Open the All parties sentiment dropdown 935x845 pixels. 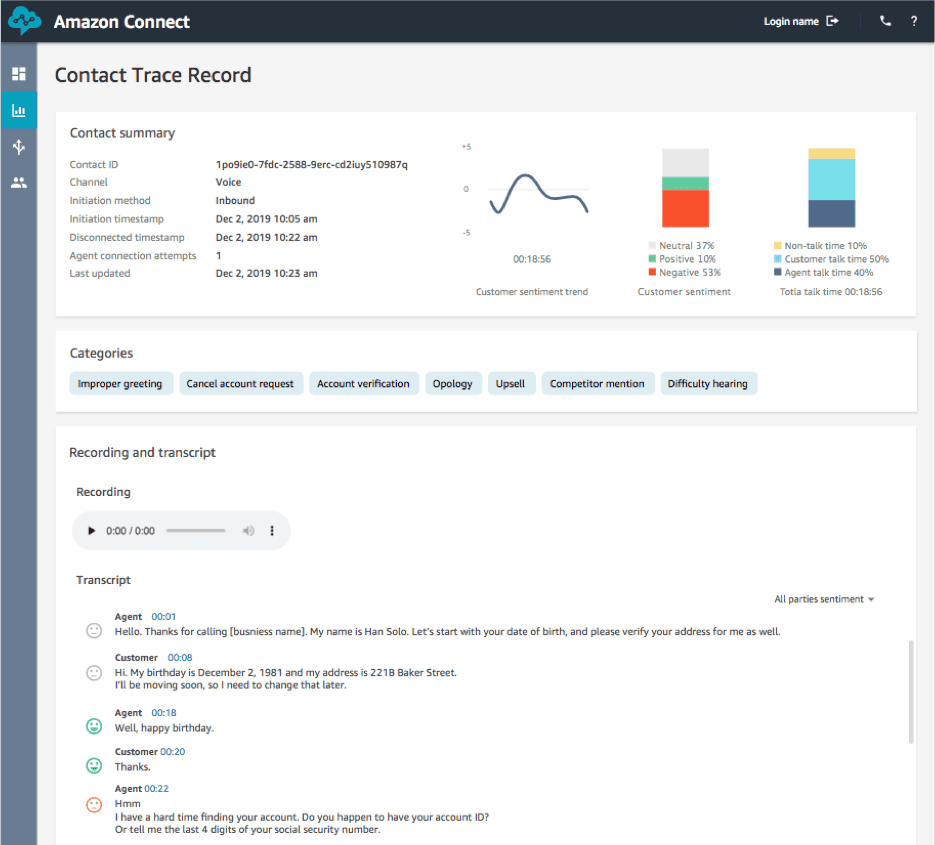(819, 598)
